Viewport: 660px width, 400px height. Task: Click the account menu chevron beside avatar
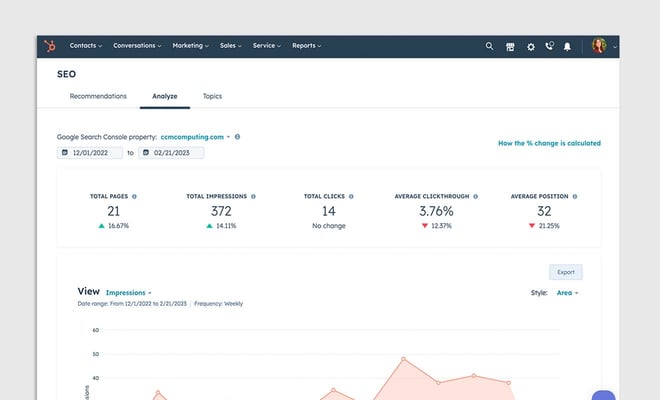point(615,47)
